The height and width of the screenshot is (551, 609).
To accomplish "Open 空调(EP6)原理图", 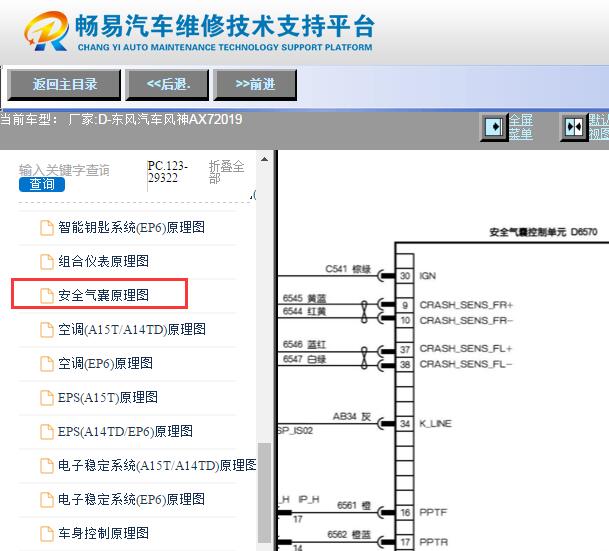I will 105,363.
